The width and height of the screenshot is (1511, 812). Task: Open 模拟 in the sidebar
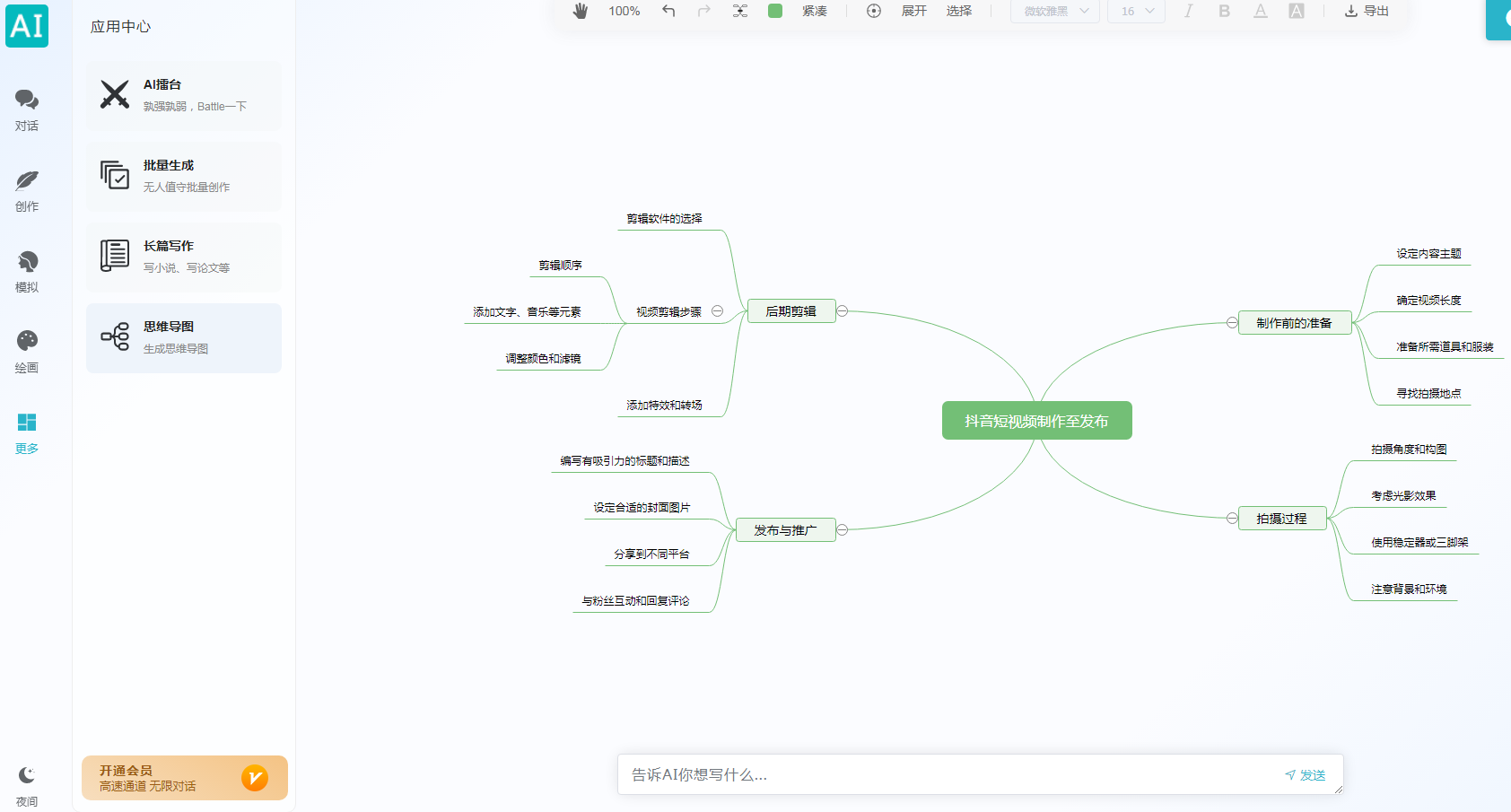tap(27, 272)
